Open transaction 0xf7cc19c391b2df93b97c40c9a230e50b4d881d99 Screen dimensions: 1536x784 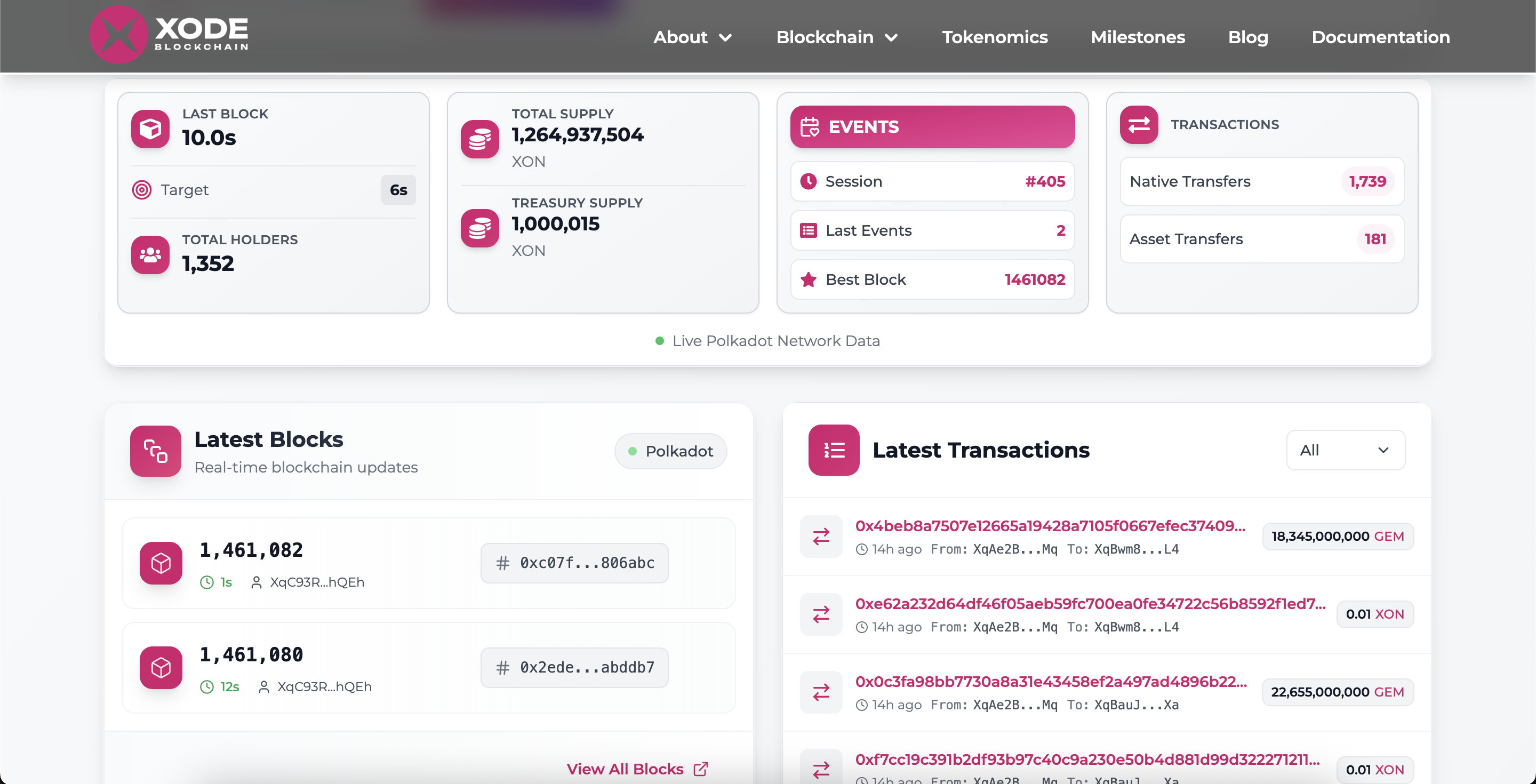(x=1087, y=759)
